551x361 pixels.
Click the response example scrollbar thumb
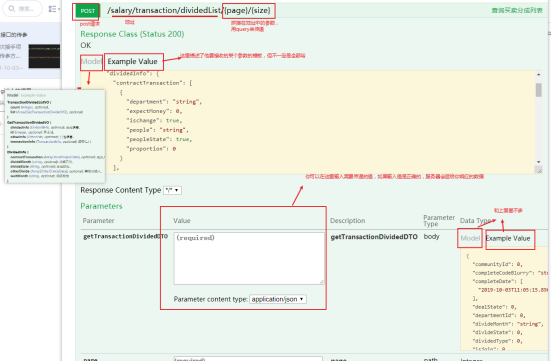point(538,90)
